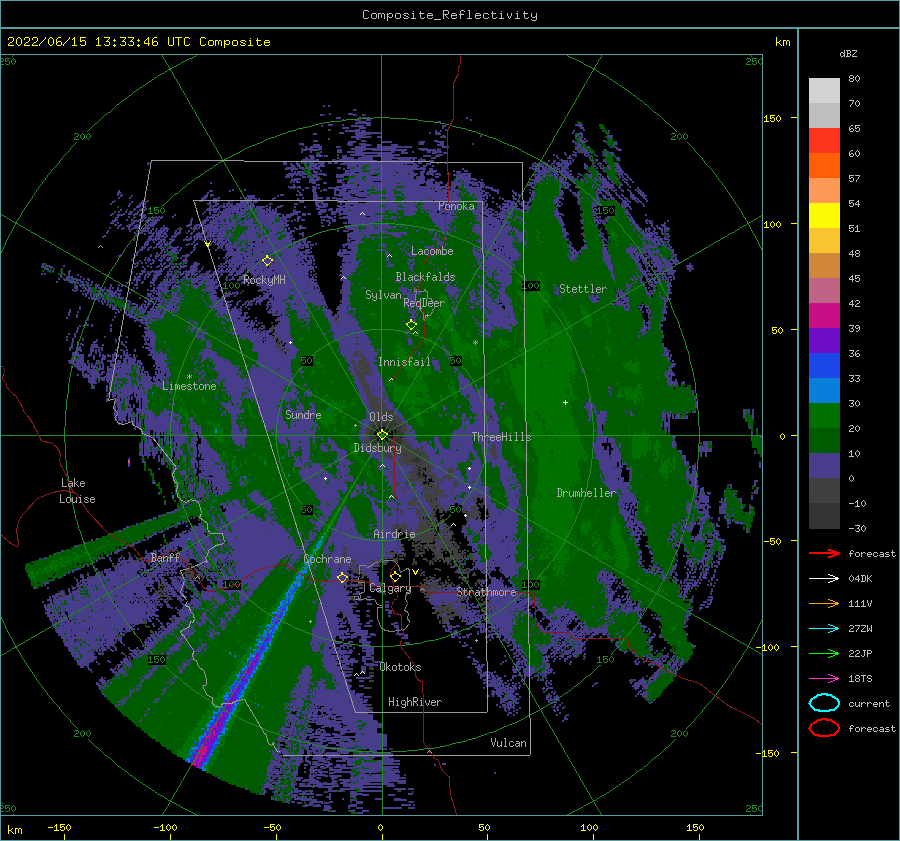
Task: Click the yellow diamond marker above Calgary
Action: [x=395, y=576]
